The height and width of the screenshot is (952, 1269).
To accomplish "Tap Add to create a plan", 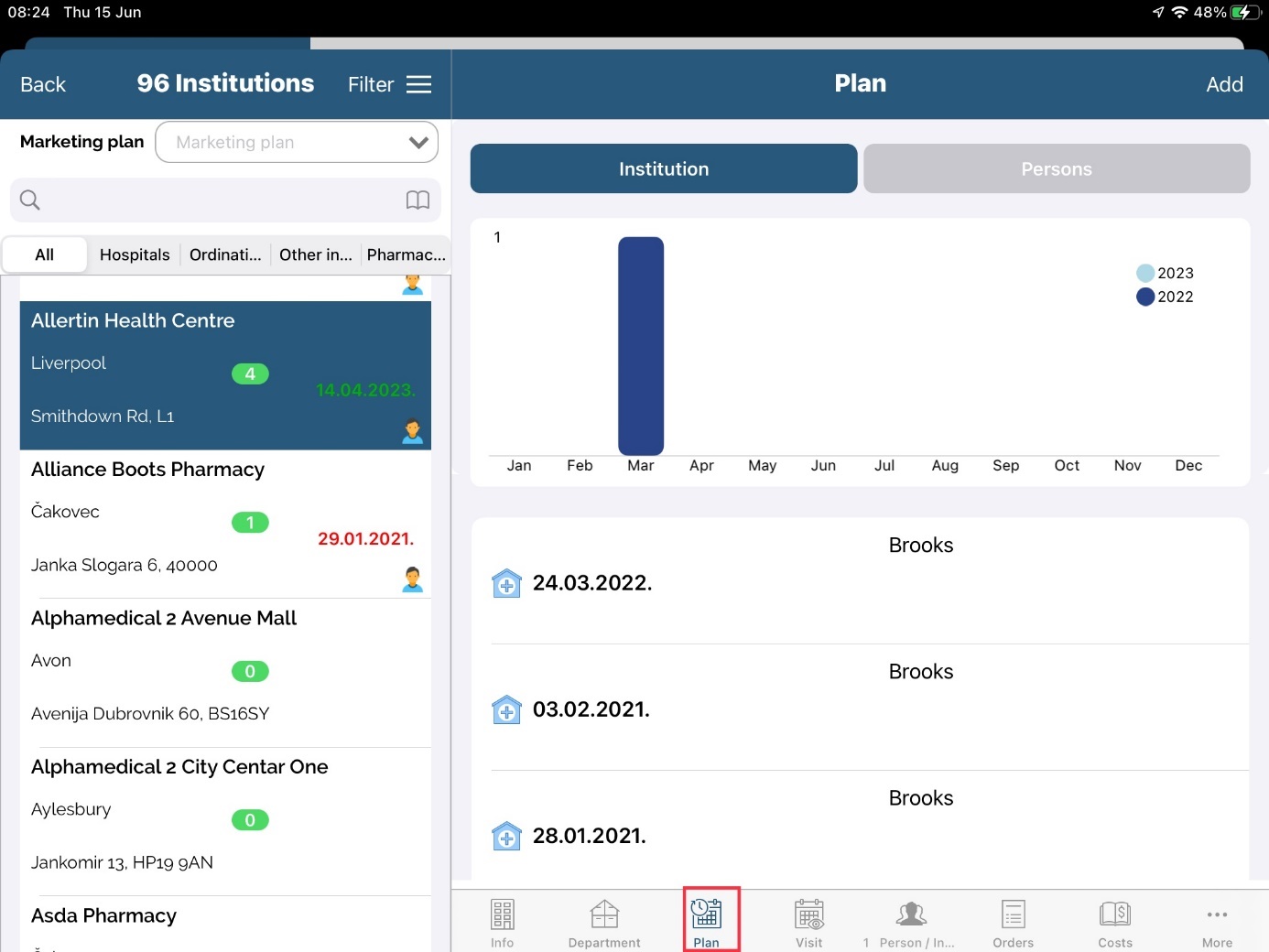I will click(1224, 85).
